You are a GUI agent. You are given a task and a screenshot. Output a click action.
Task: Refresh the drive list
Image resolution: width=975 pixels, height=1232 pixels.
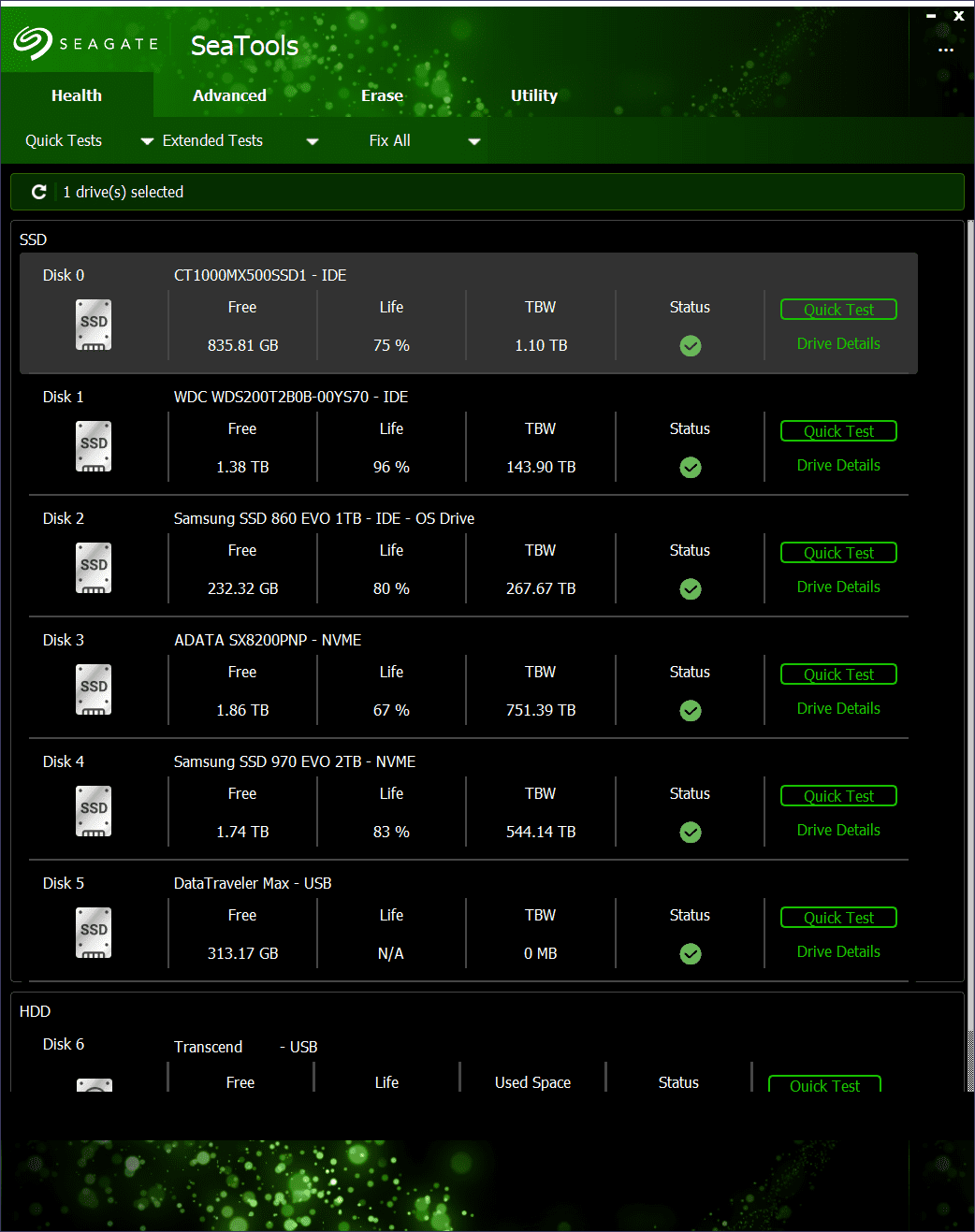click(x=39, y=192)
